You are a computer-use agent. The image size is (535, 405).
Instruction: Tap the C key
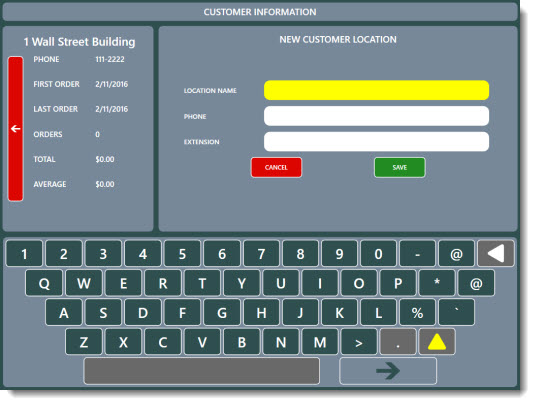[163, 342]
